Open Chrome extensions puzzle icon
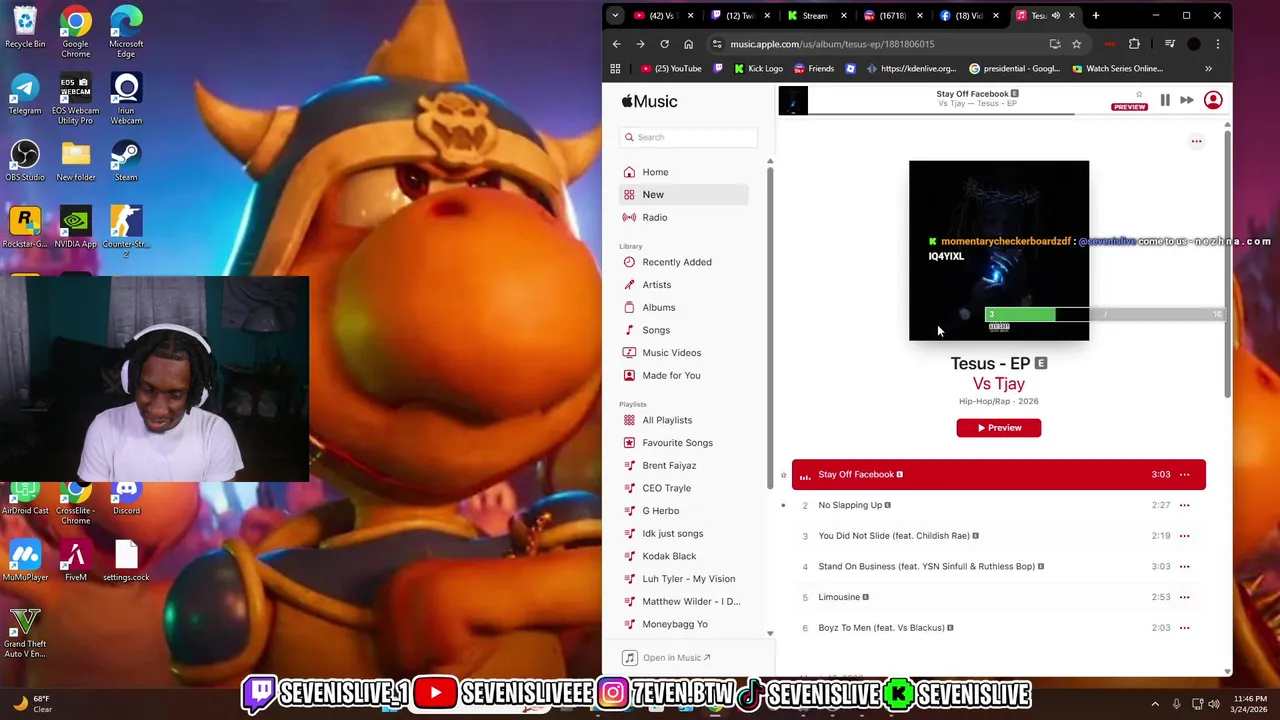The image size is (1280, 720). click(x=1134, y=44)
